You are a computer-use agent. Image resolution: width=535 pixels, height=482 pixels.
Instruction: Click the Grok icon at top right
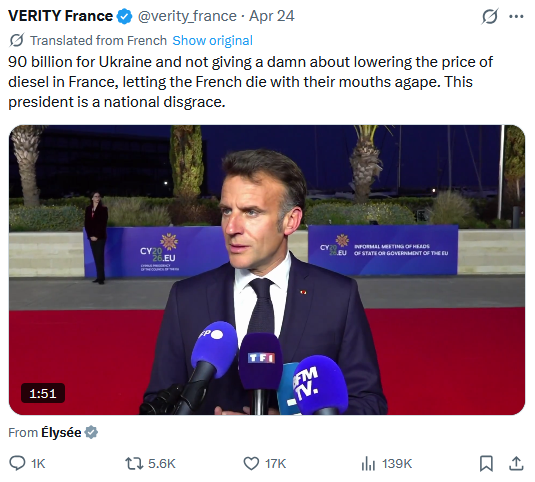[490, 16]
